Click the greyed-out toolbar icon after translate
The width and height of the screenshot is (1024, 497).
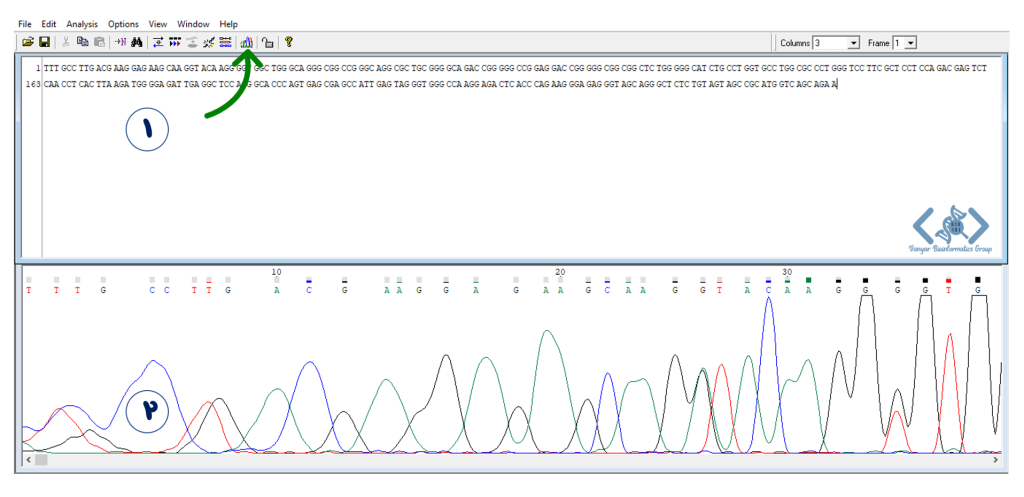coord(192,42)
